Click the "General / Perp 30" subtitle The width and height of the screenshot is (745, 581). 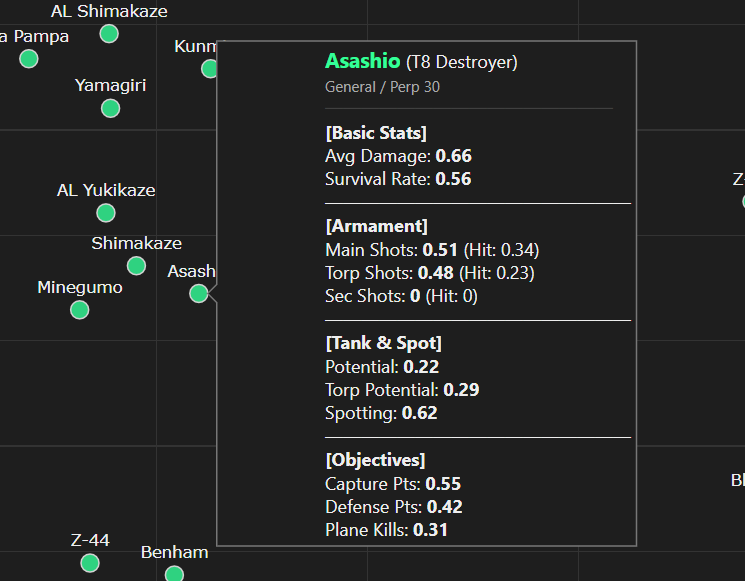pyautogui.click(x=382, y=87)
